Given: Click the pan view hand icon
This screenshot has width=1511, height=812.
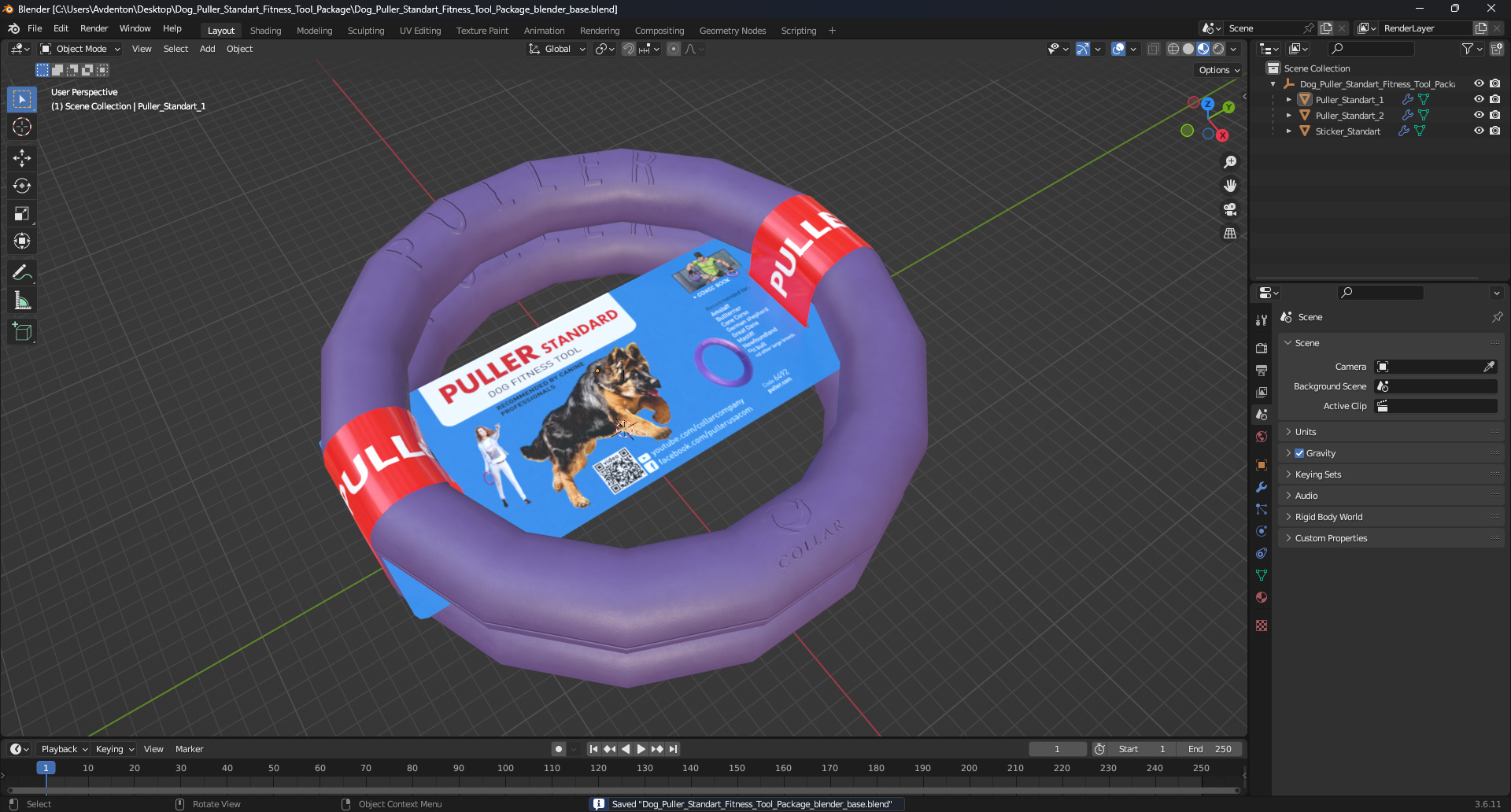Looking at the screenshot, I should 1230,186.
